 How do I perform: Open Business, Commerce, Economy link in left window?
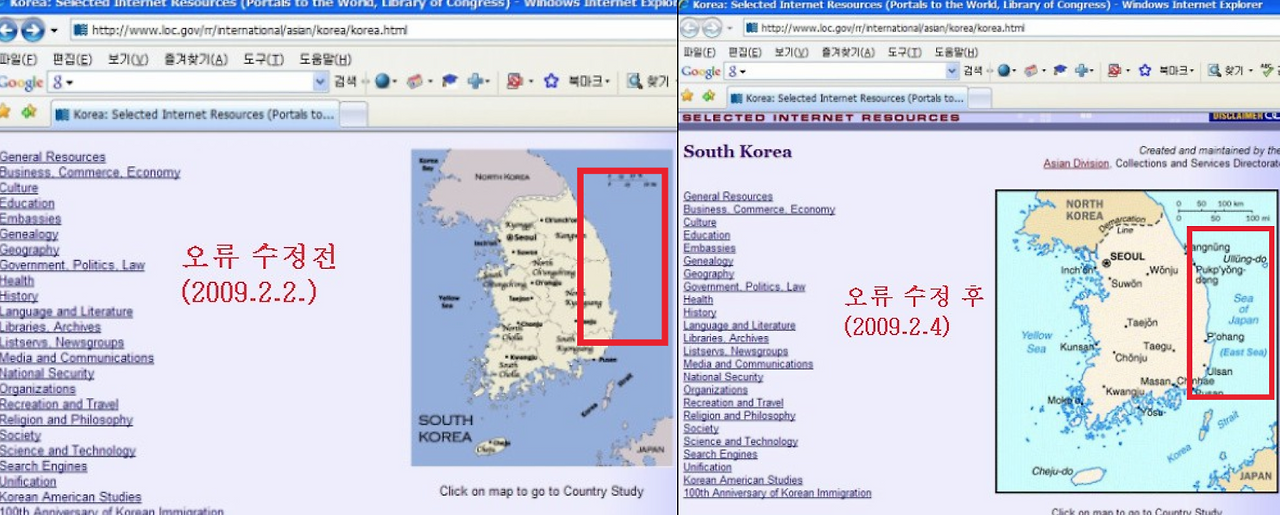click(x=90, y=172)
